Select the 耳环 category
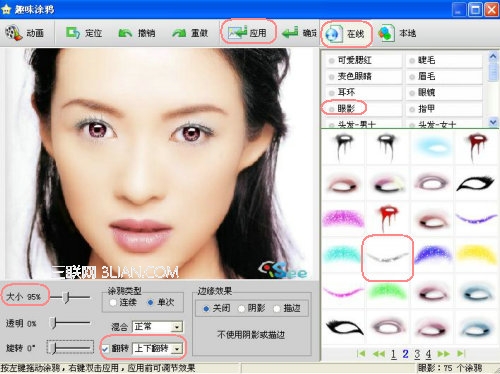This screenshot has width=500, height=374. (363, 92)
